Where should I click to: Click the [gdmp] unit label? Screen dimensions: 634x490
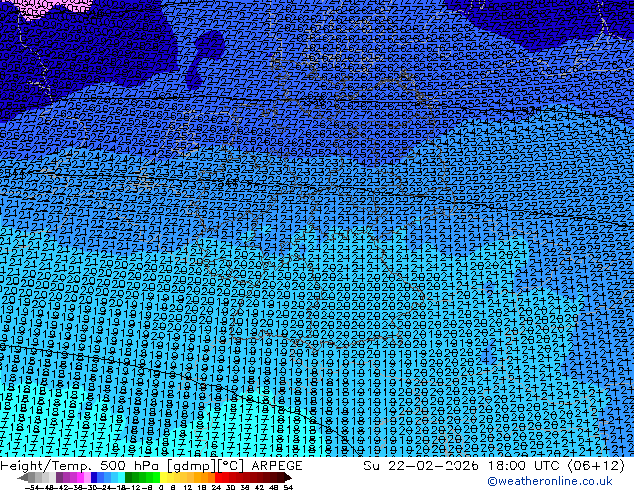pyautogui.click(x=192, y=466)
